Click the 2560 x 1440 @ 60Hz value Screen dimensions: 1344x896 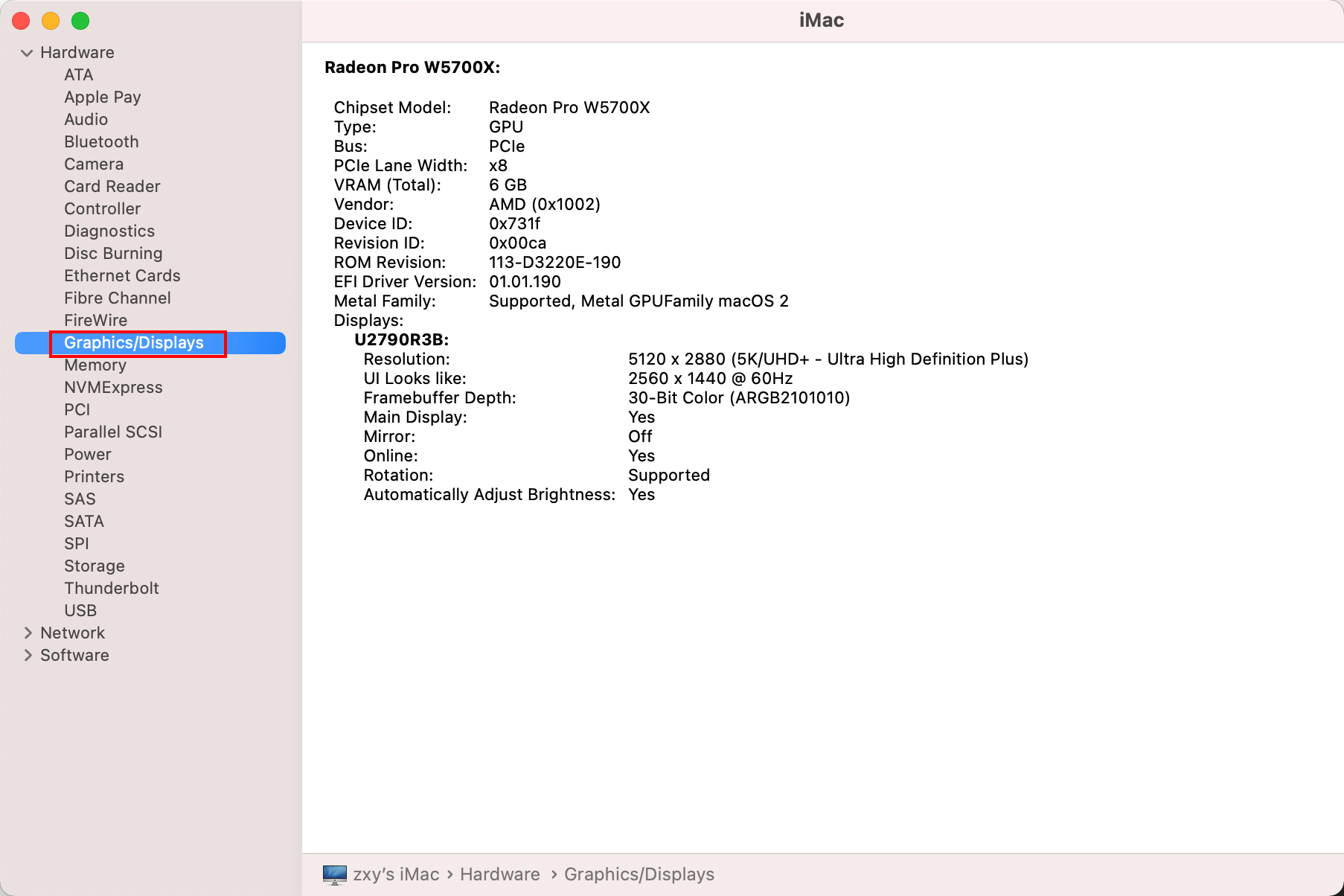pyautogui.click(x=711, y=379)
